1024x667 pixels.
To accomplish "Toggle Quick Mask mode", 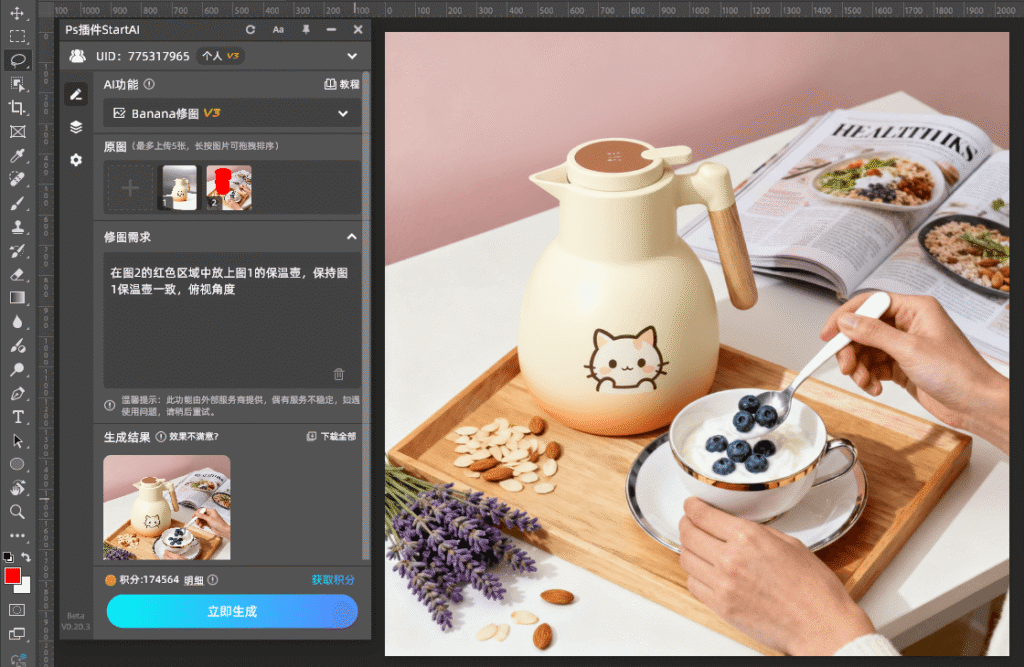I will [x=17, y=609].
